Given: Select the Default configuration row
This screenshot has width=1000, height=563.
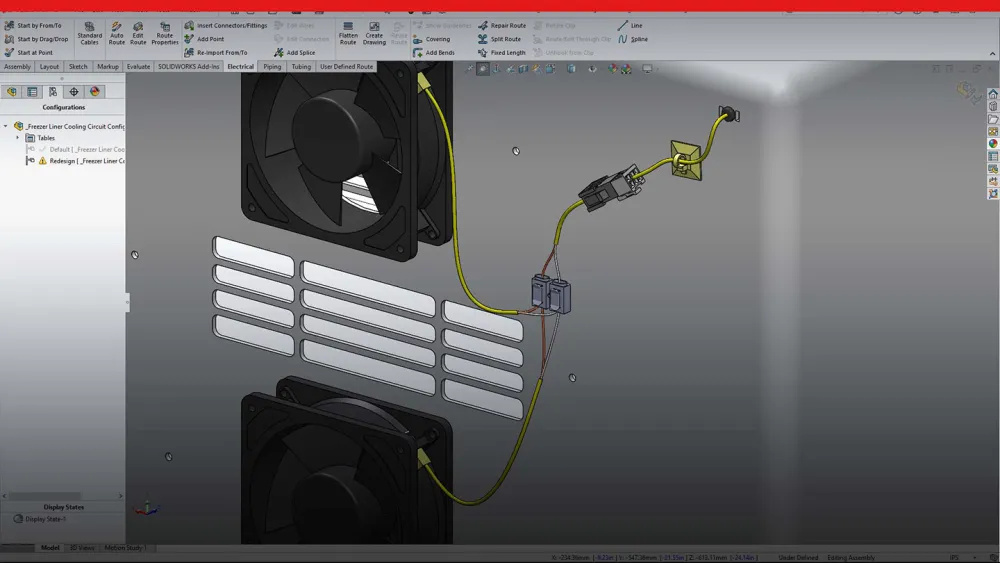Looking at the screenshot, I should (x=75, y=149).
